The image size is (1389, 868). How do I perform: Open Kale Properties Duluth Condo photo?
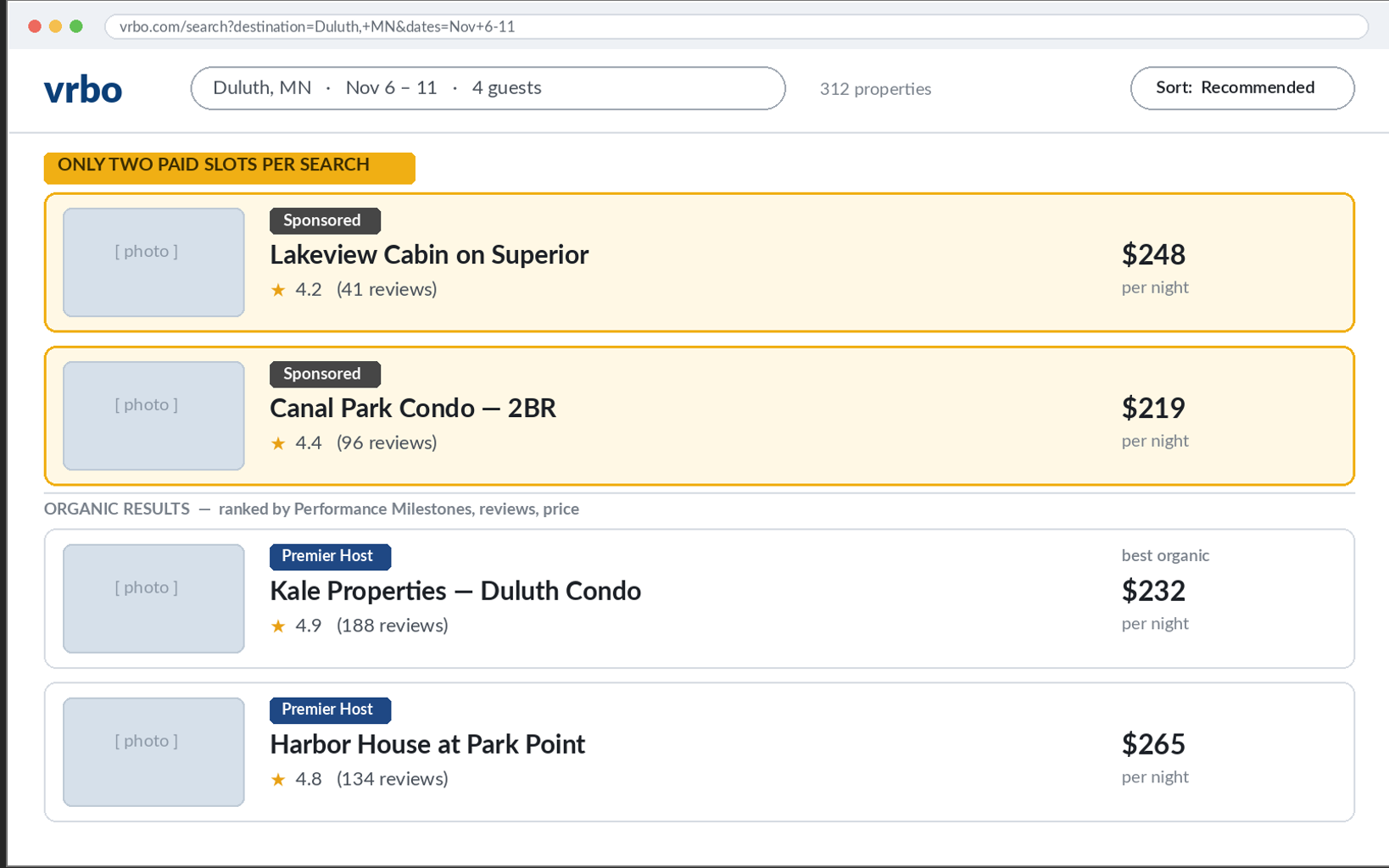153,598
